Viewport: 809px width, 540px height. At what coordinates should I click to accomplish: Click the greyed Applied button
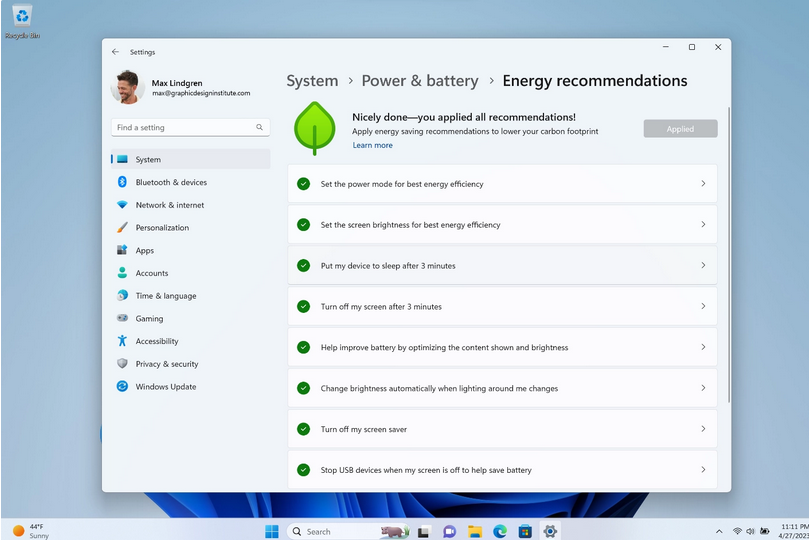tap(680, 129)
